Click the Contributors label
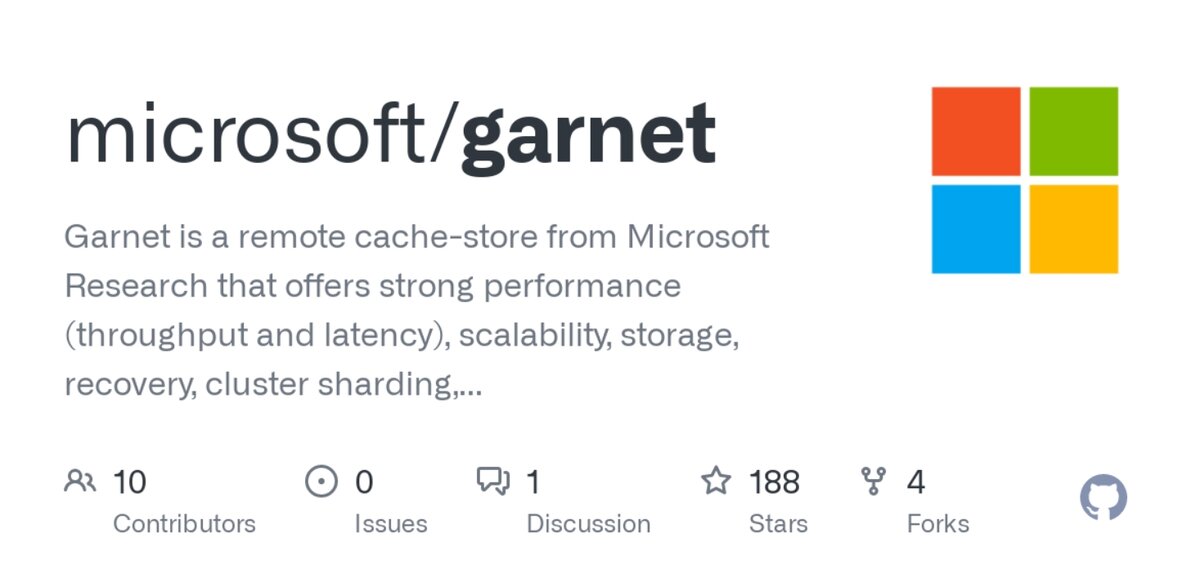The height and width of the screenshot is (570, 1200). (x=184, y=523)
